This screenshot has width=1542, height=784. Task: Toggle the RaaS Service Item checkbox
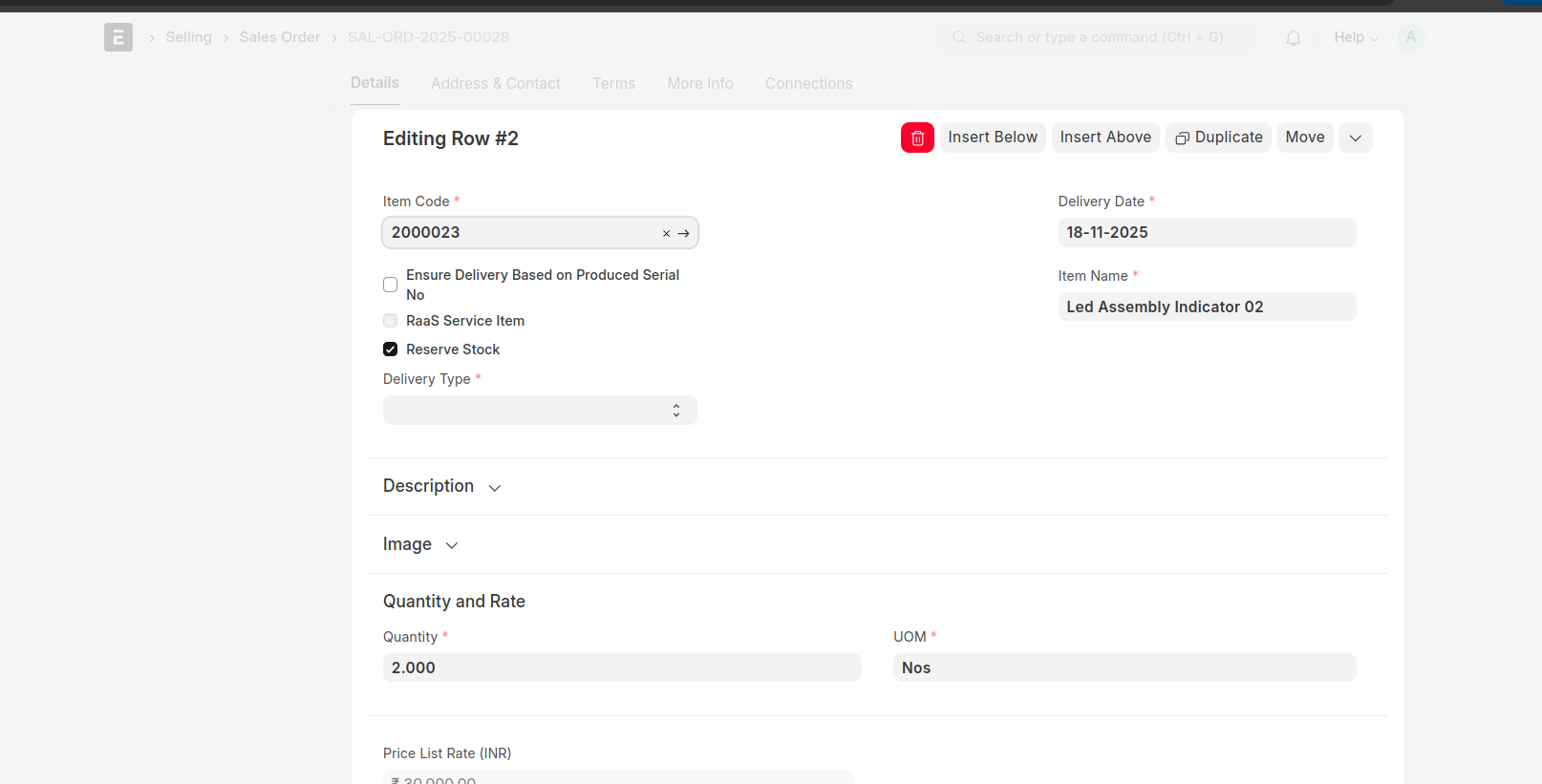391,321
